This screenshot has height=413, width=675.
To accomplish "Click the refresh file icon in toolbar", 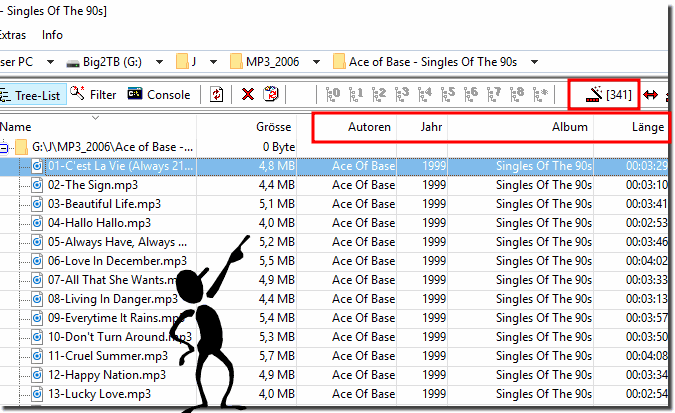I will point(217,94).
